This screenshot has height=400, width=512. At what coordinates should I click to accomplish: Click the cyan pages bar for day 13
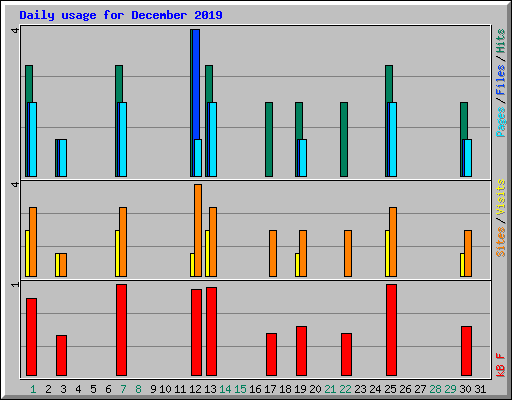[213, 139]
